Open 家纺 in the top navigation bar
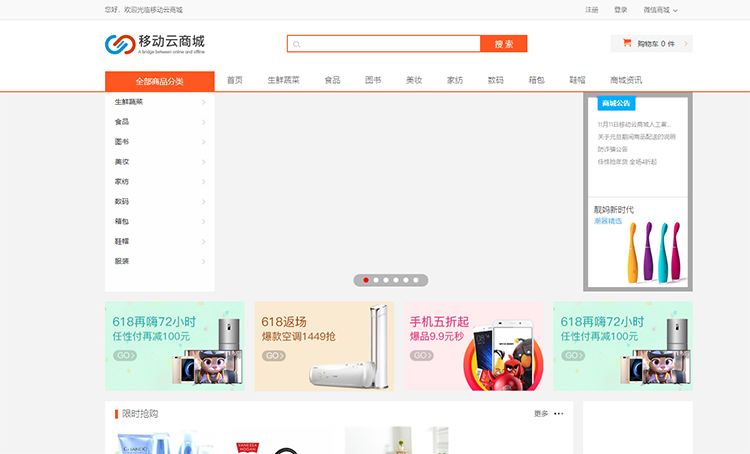Image resolution: width=750 pixels, height=454 pixels. click(x=455, y=80)
